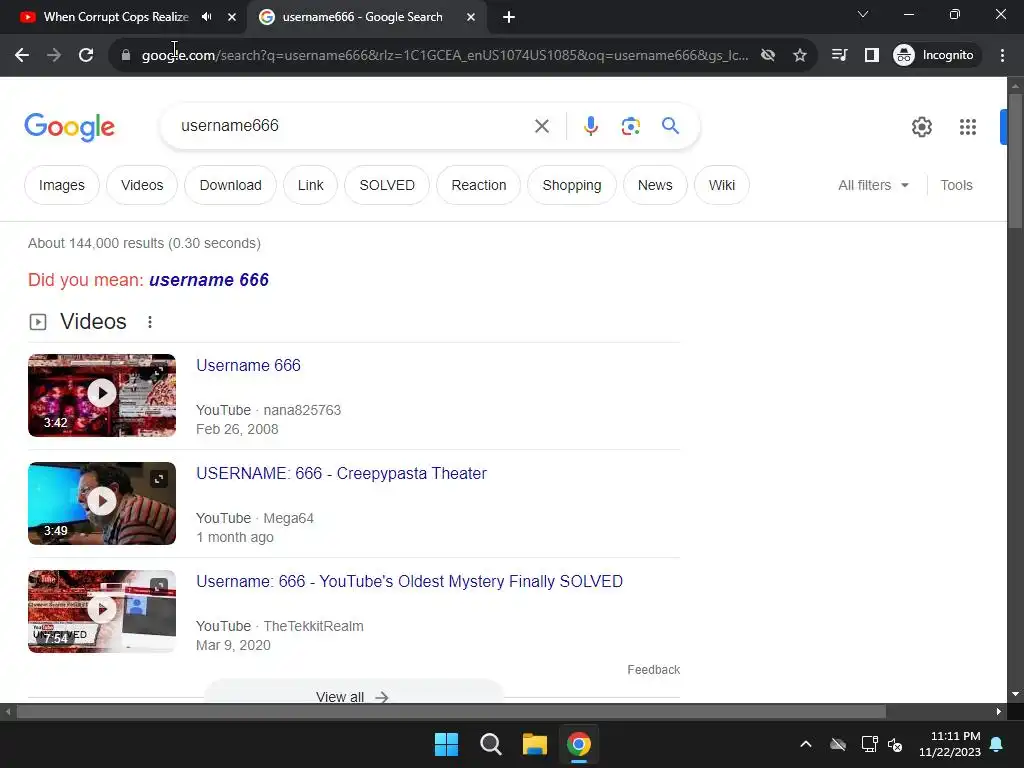This screenshot has width=1024, height=768.
Task: Open Videos section three-dot options
Action: tap(150, 322)
